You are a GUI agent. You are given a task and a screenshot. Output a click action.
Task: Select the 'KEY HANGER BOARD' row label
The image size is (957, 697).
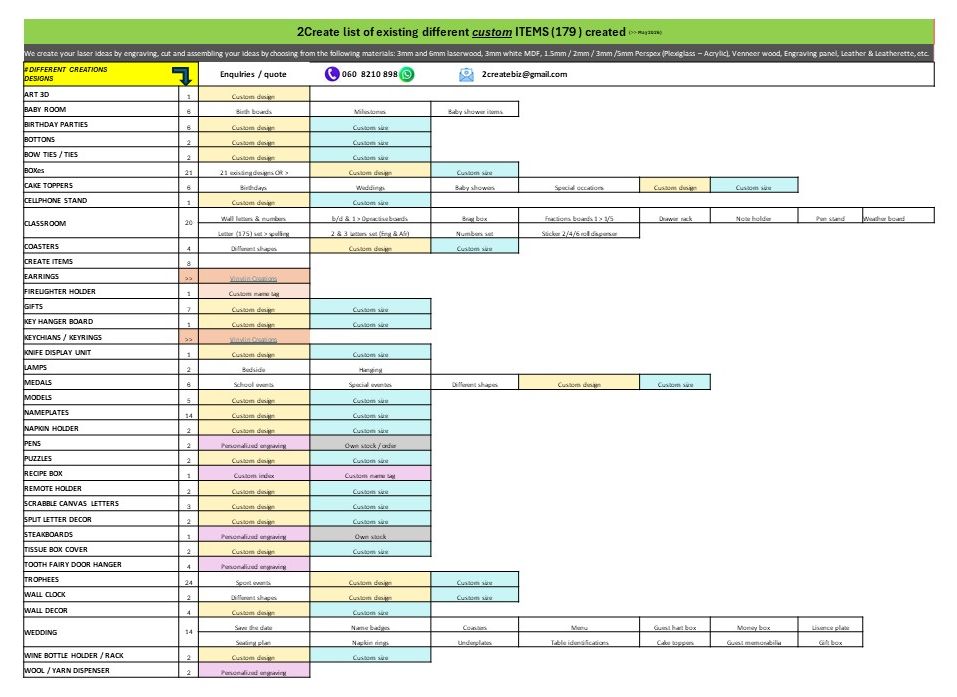pos(101,322)
